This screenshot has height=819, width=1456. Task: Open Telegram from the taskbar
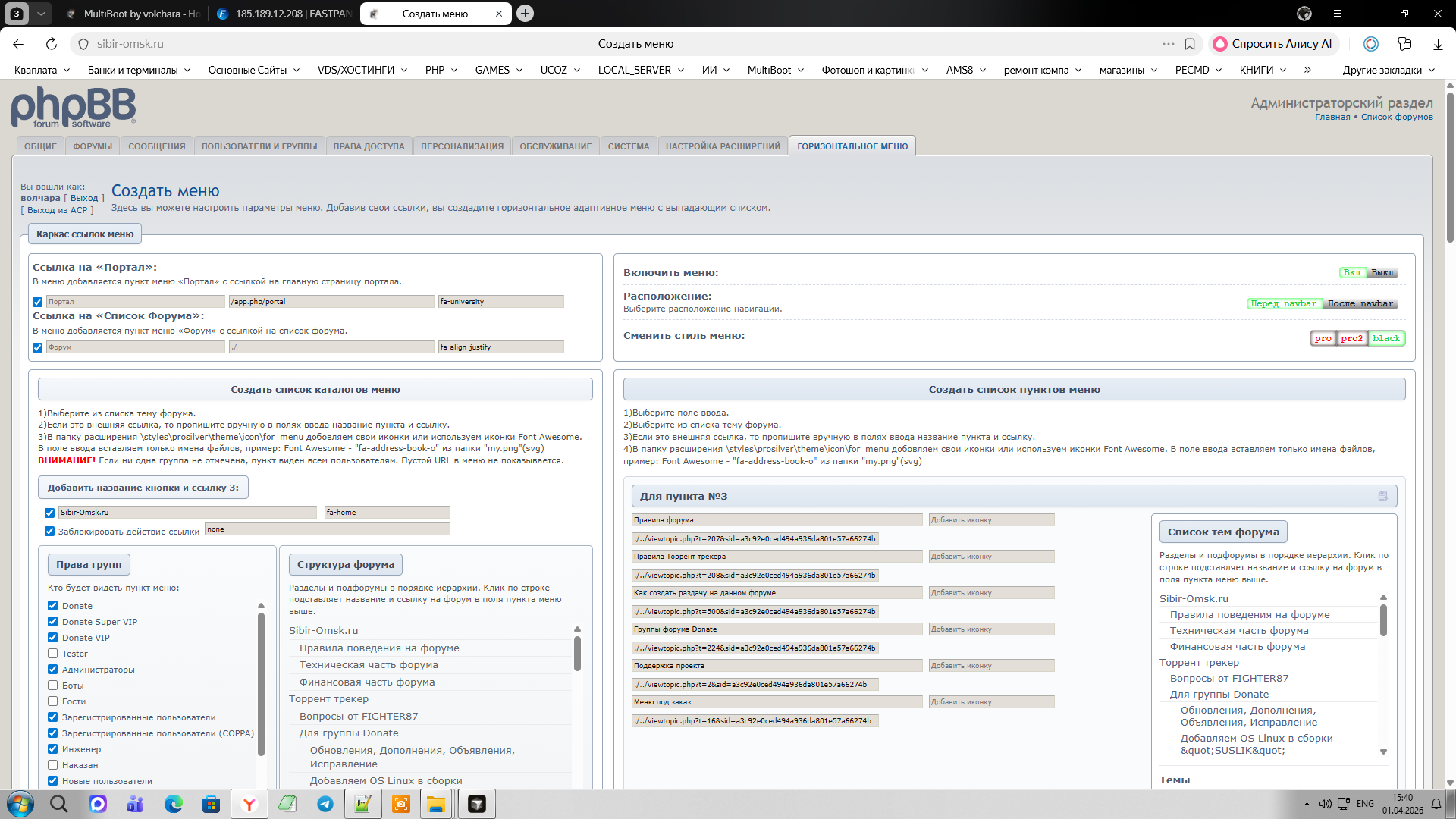tap(325, 804)
